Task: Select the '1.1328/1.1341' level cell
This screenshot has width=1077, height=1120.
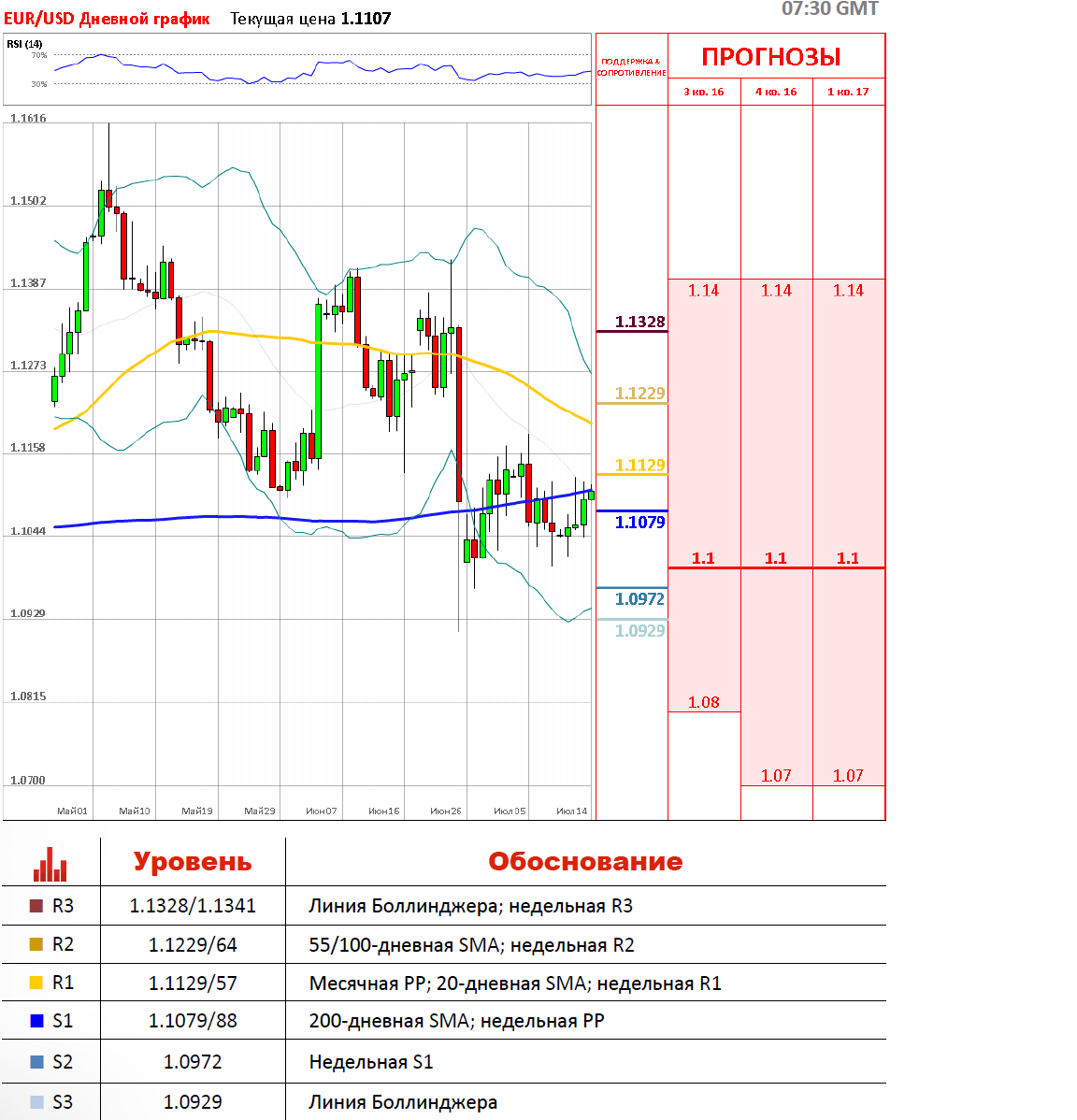Action: (x=193, y=906)
